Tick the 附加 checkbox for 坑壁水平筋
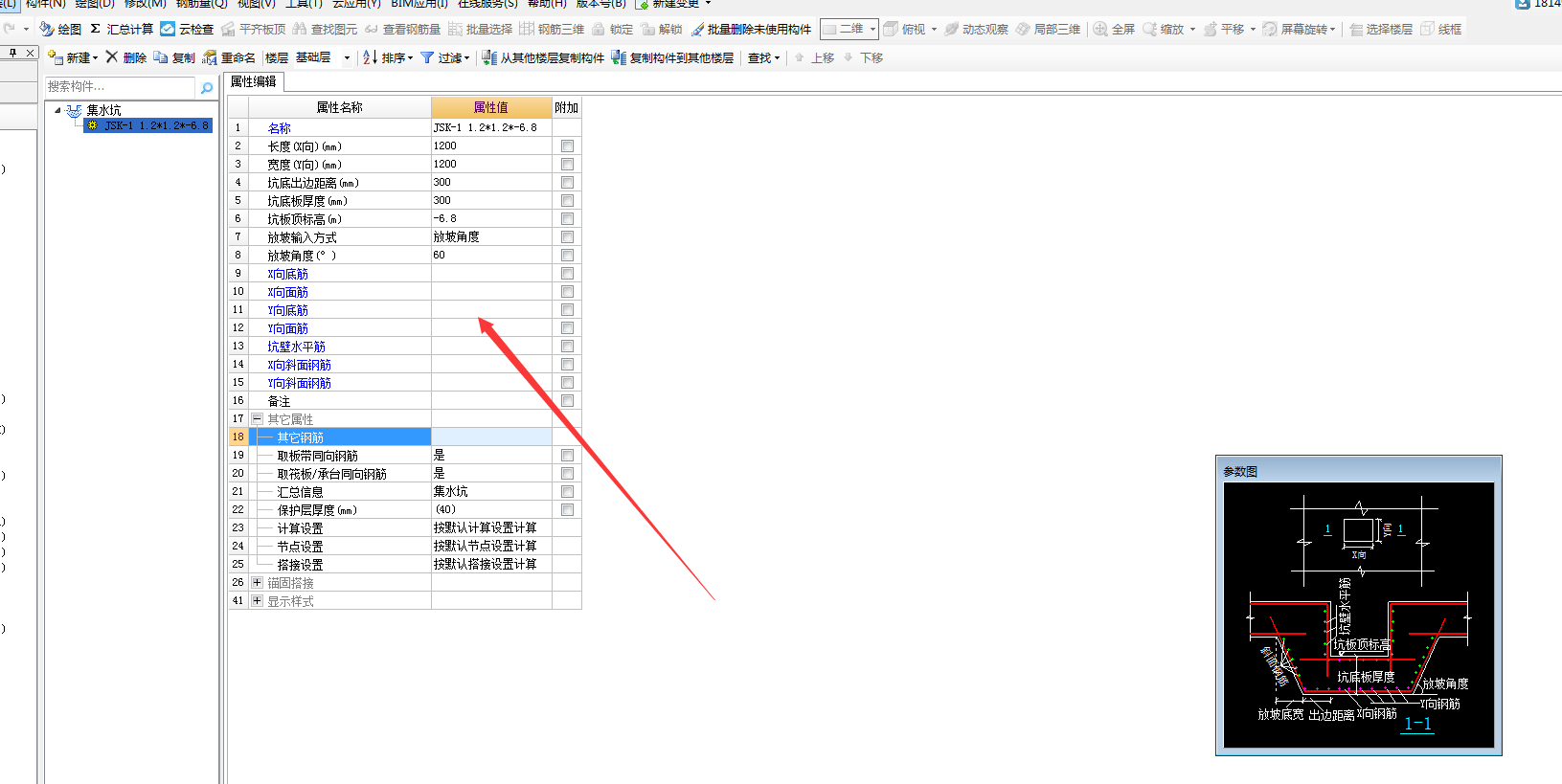The image size is (1562, 784). 567,347
